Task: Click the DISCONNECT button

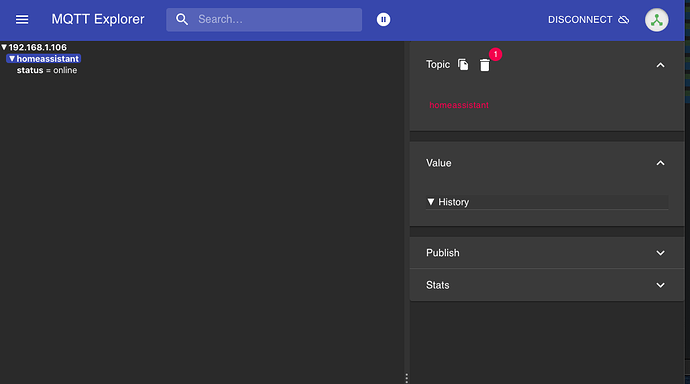Action: 588,20
